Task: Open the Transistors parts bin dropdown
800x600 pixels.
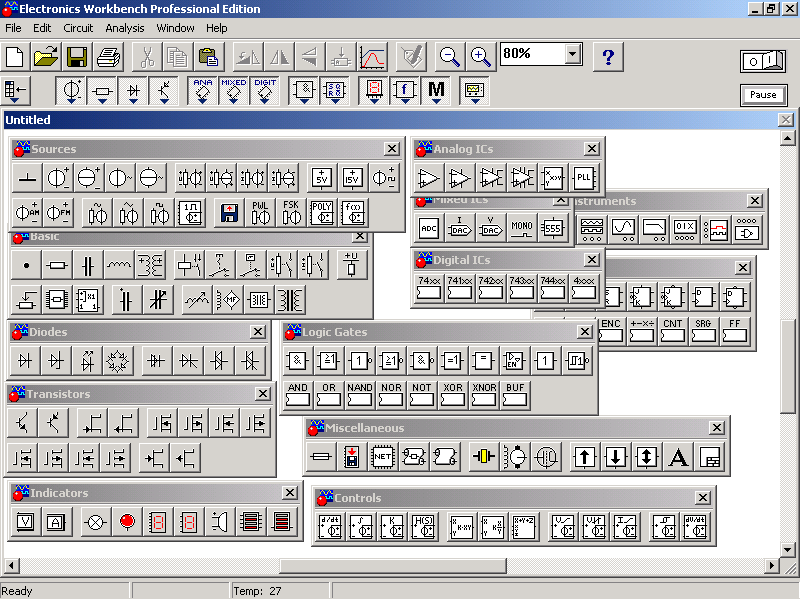Action: (164, 91)
